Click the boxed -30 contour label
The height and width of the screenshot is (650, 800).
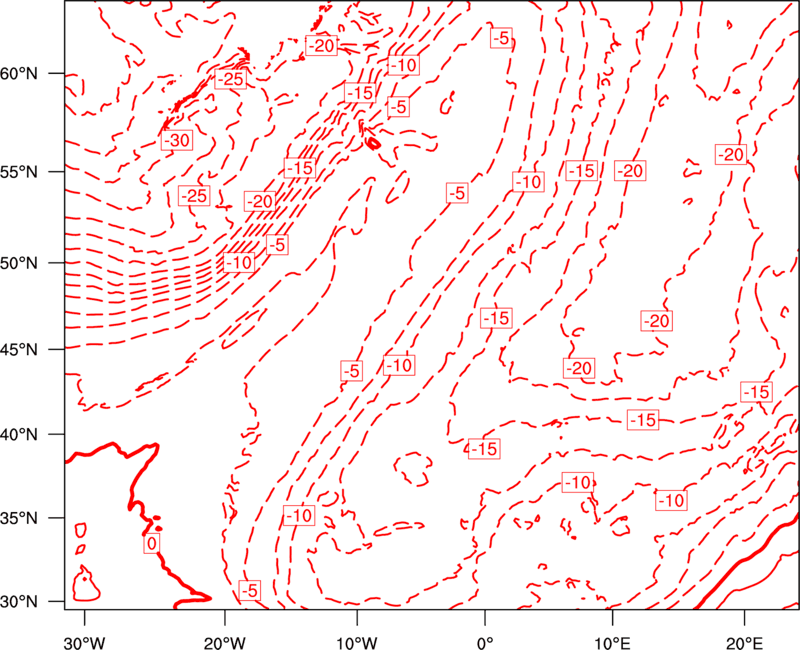[177, 140]
